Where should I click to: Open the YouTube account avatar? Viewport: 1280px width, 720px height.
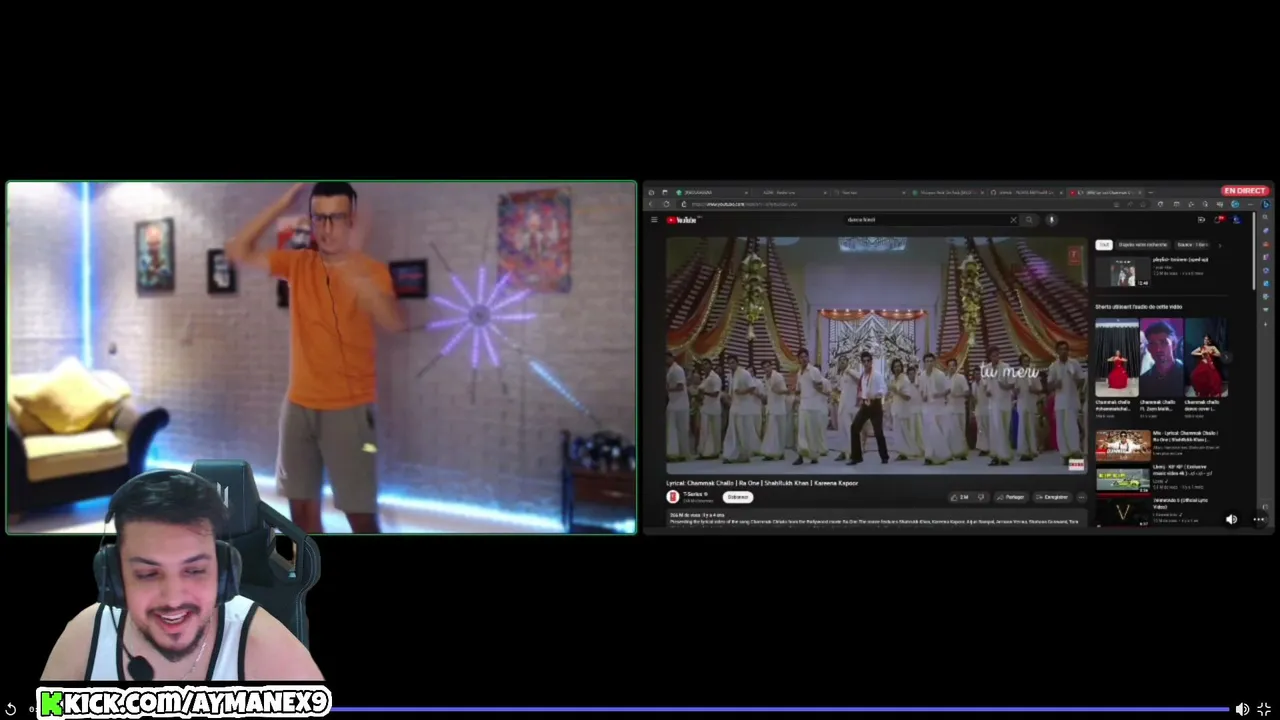(1236, 220)
